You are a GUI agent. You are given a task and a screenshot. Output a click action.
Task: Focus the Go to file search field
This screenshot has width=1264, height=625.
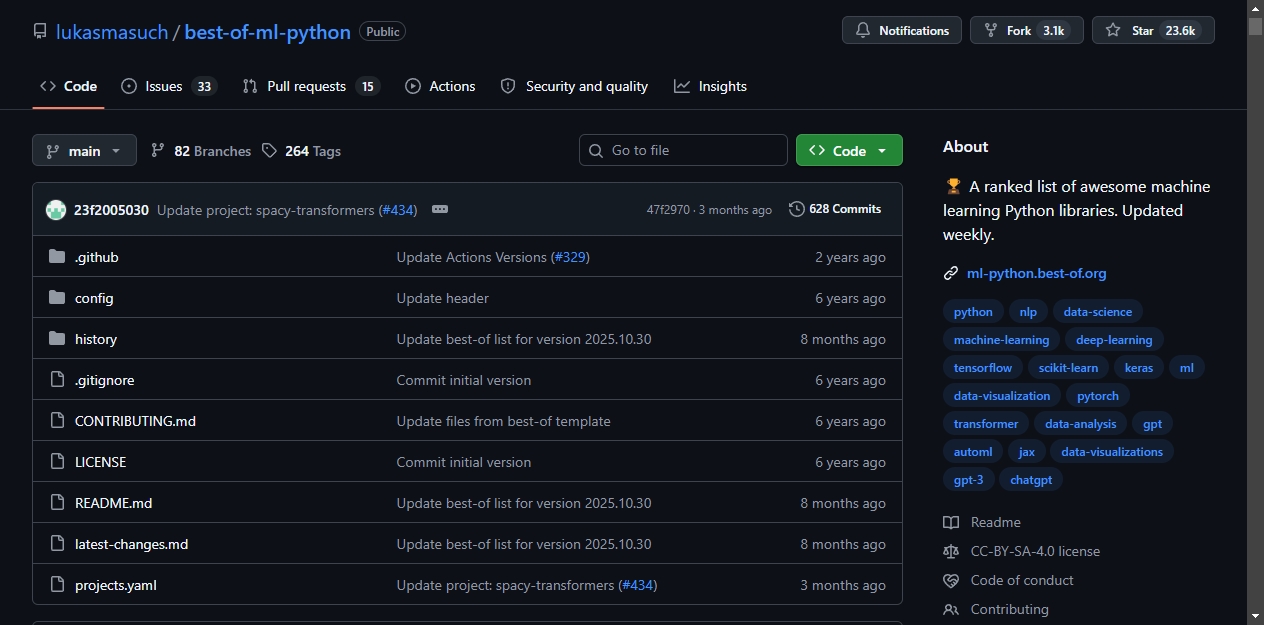coord(683,150)
